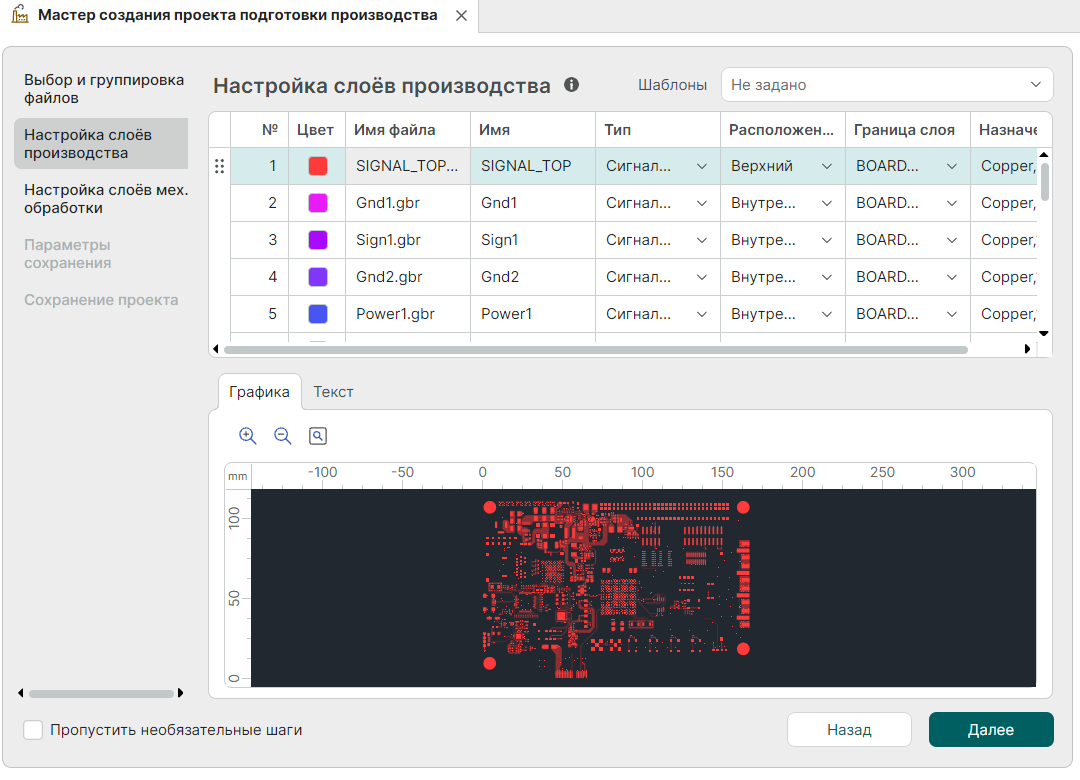Grab the drag handle of row 1
Screen dimensions: 1080x780
[219, 166]
